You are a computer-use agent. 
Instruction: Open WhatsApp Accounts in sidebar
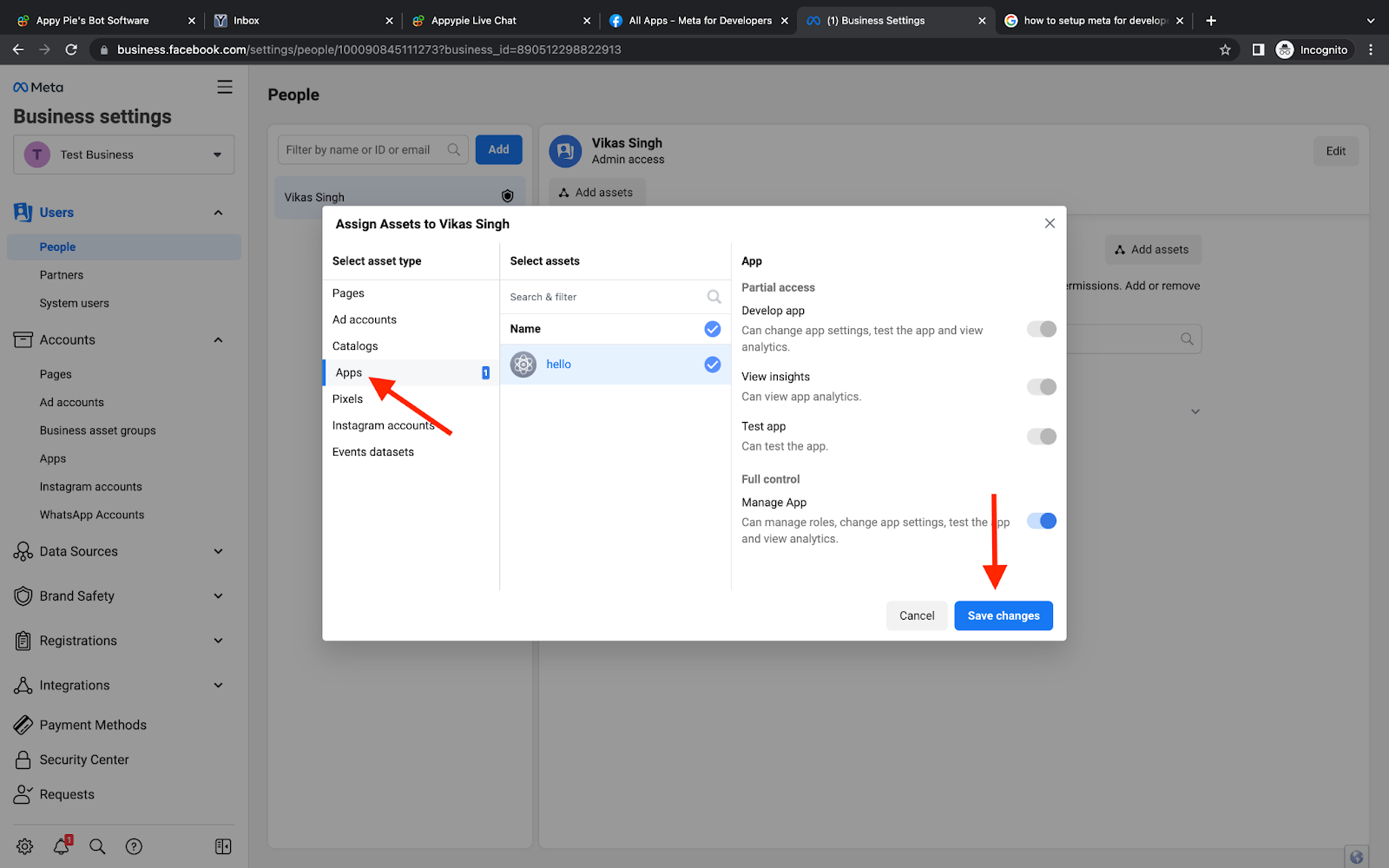pos(92,515)
